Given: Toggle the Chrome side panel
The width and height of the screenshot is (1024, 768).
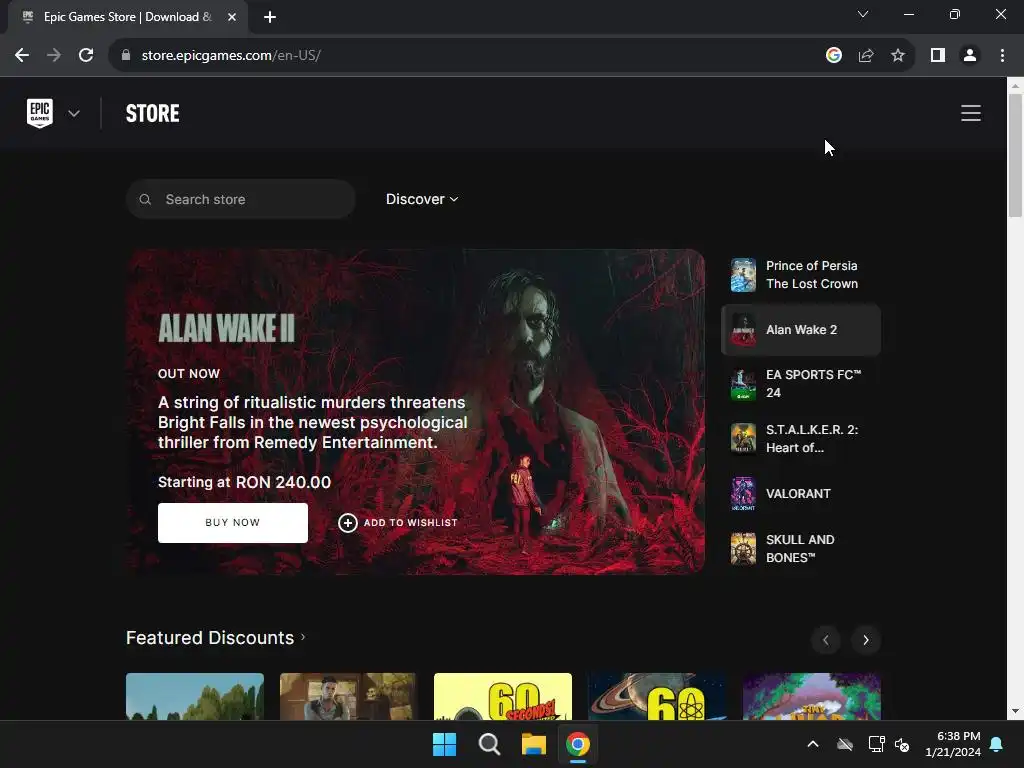Looking at the screenshot, I should click(938, 56).
